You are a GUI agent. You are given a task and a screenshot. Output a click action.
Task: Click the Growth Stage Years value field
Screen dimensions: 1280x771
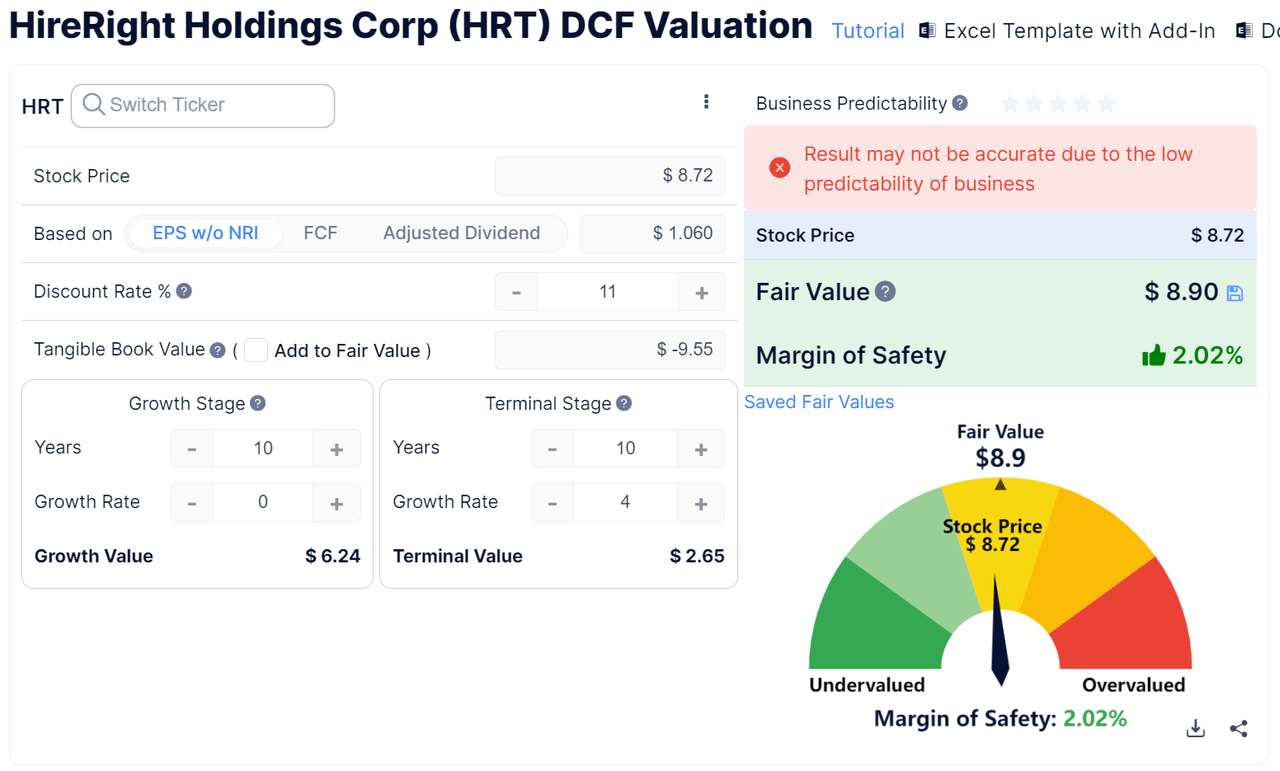[263, 449]
